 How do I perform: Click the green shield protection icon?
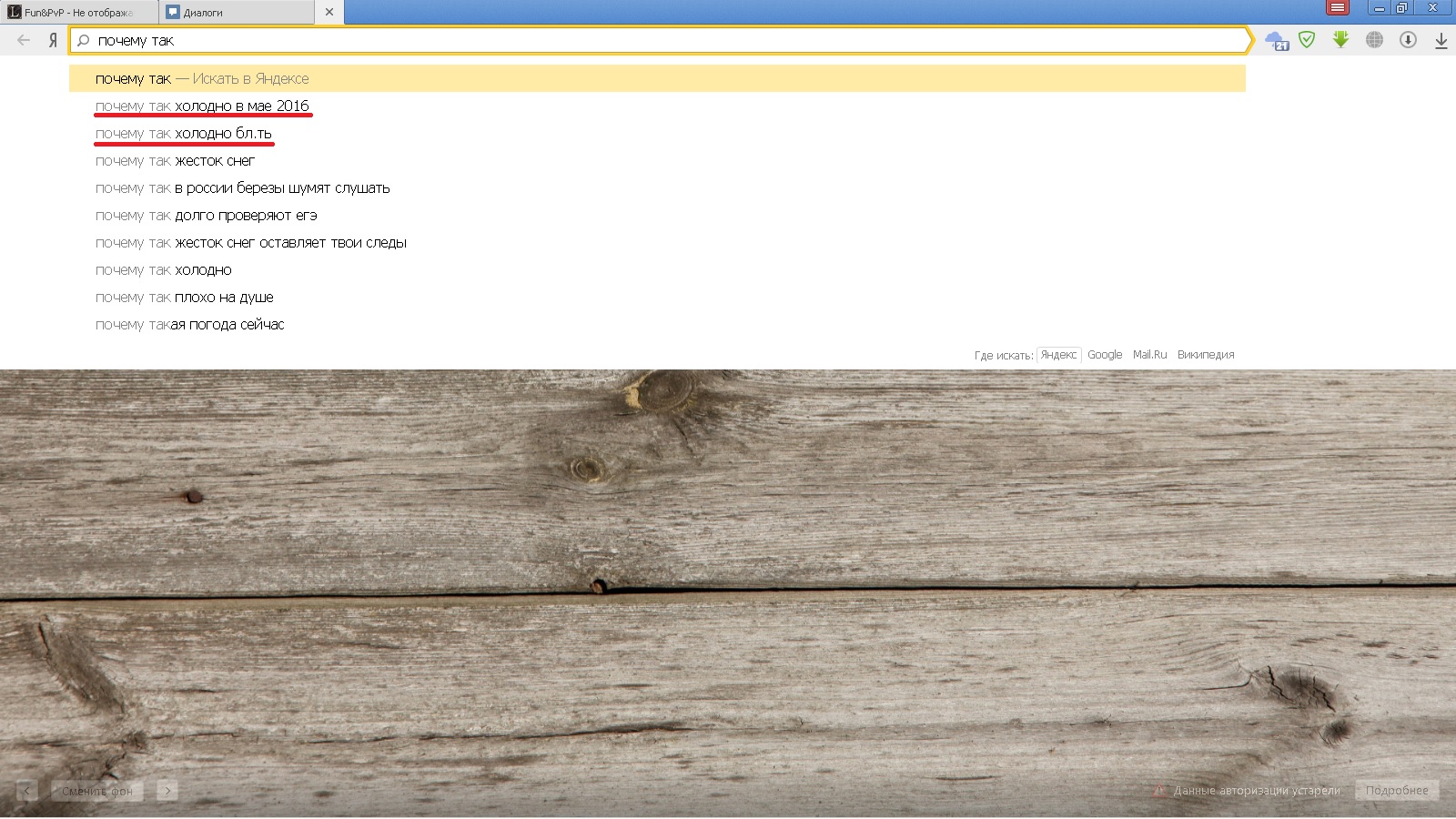(1307, 40)
